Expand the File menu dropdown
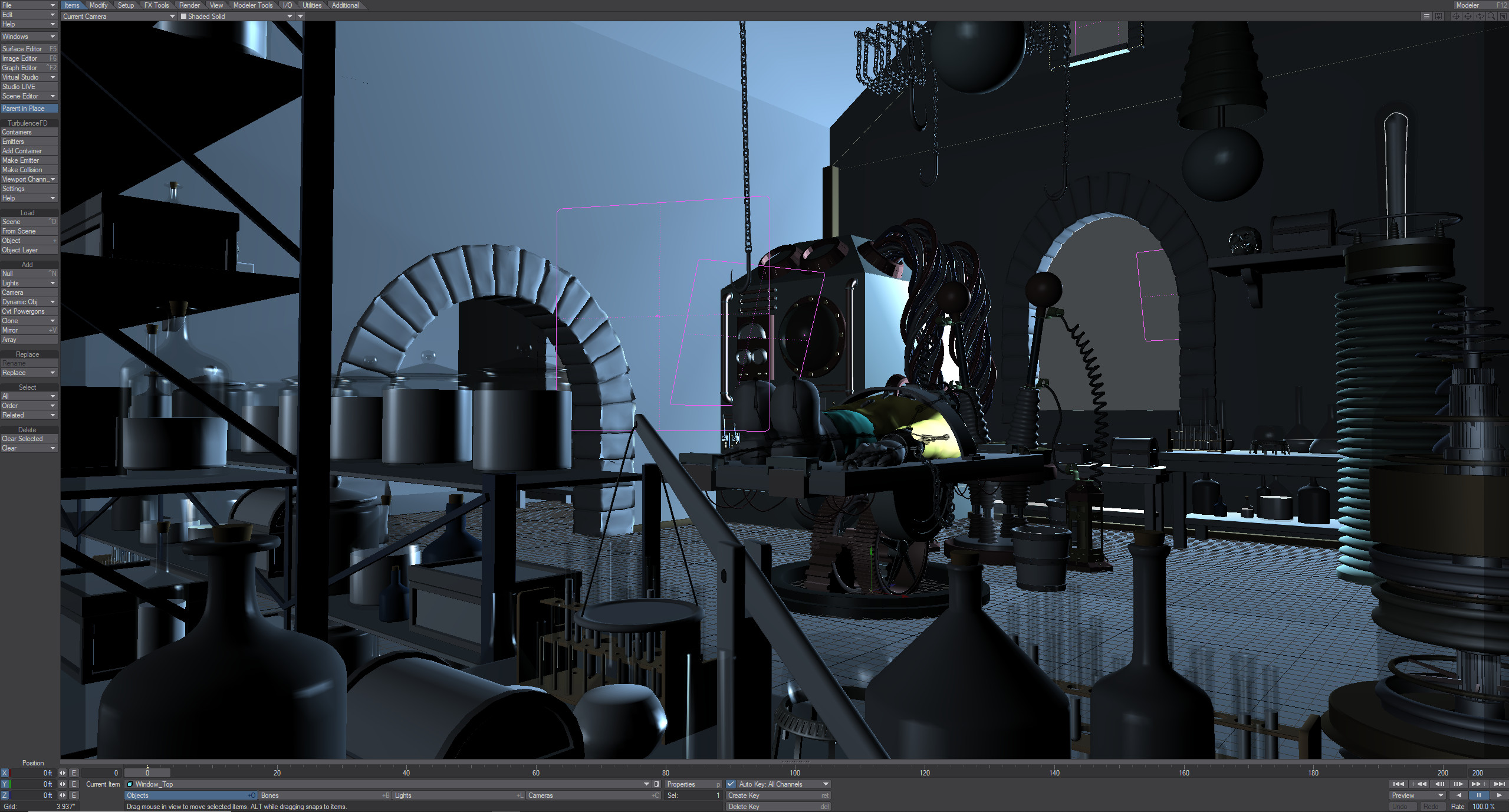This screenshot has width=1509, height=812. coord(29,5)
